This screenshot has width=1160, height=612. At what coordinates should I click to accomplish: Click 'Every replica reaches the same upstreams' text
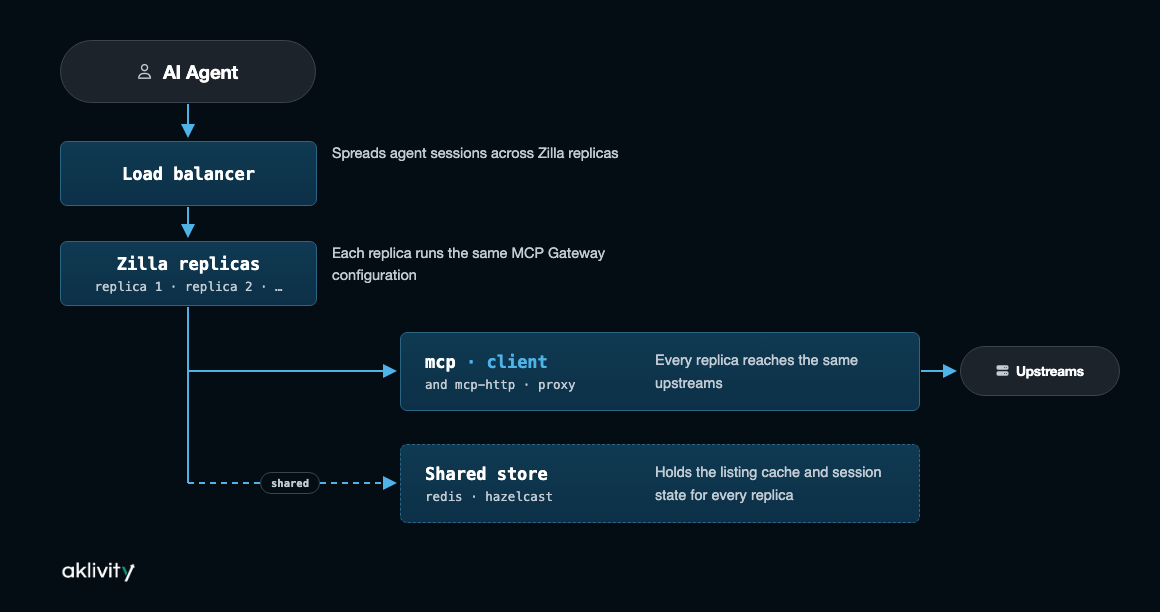click(756, 371)
